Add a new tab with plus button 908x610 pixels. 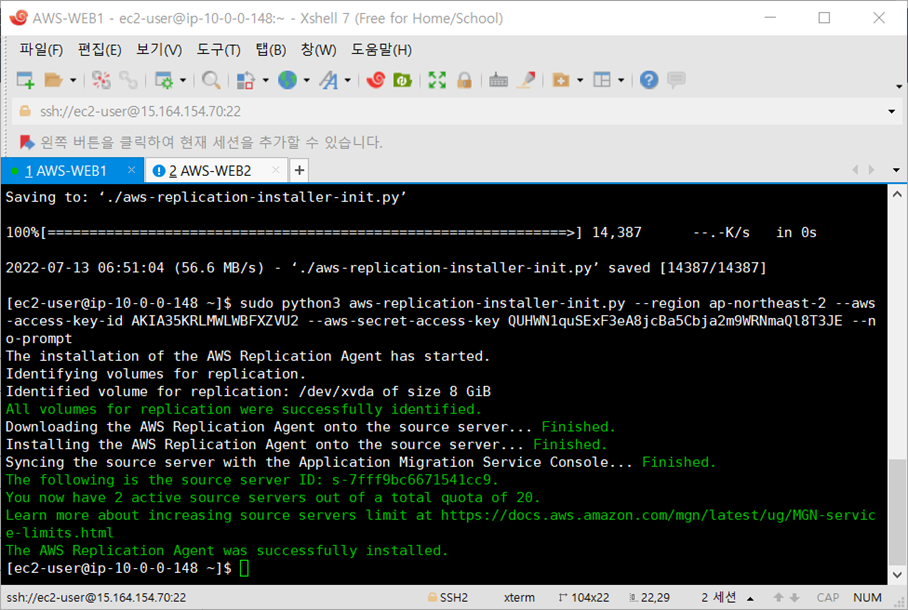[299, 170]
